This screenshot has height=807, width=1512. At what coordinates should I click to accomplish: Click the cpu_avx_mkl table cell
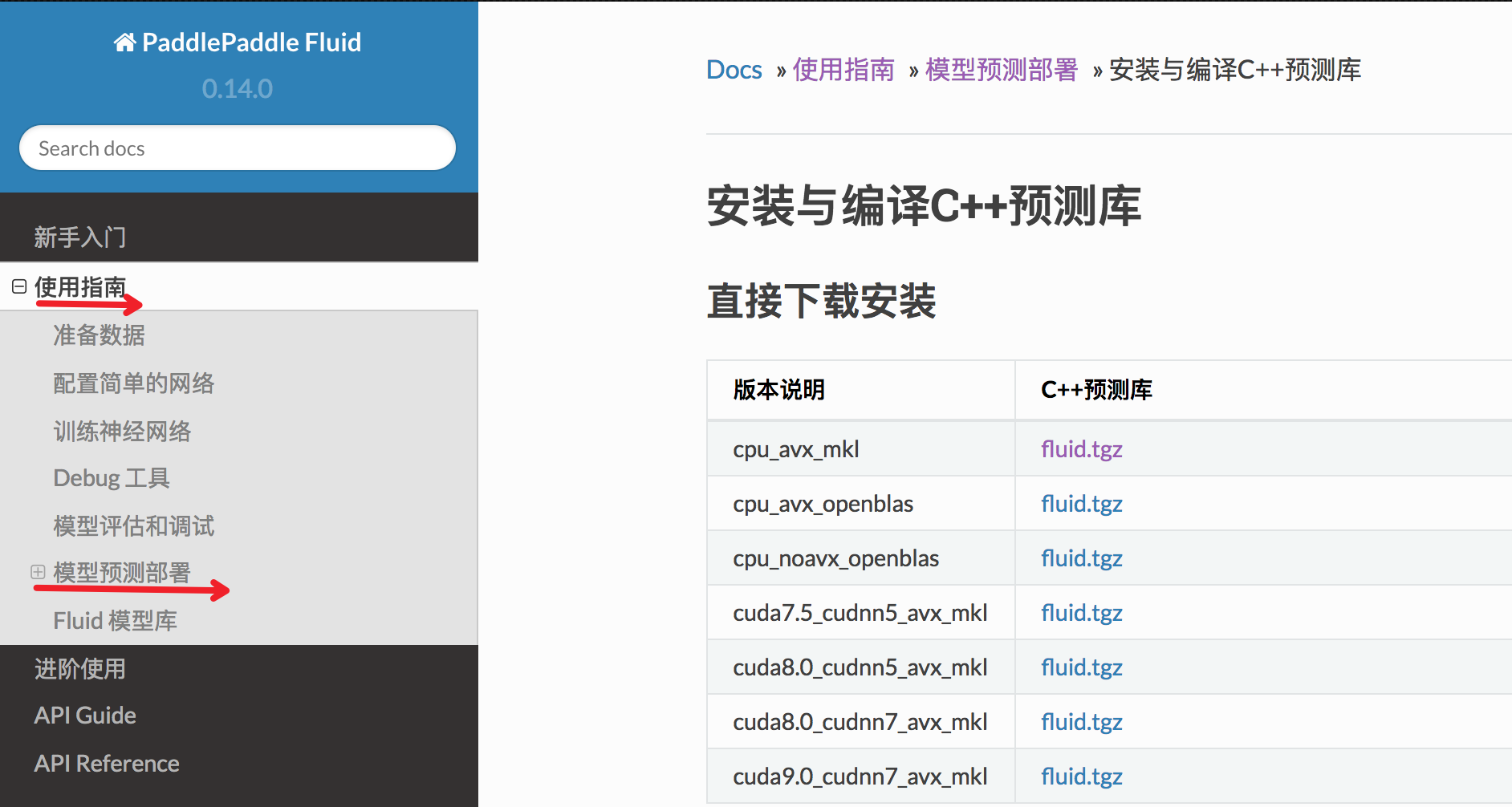pos(861,449)
